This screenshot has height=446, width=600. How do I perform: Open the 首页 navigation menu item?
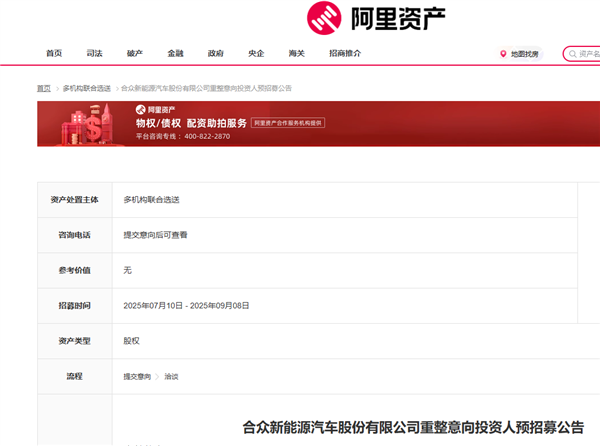pos(54,53)
